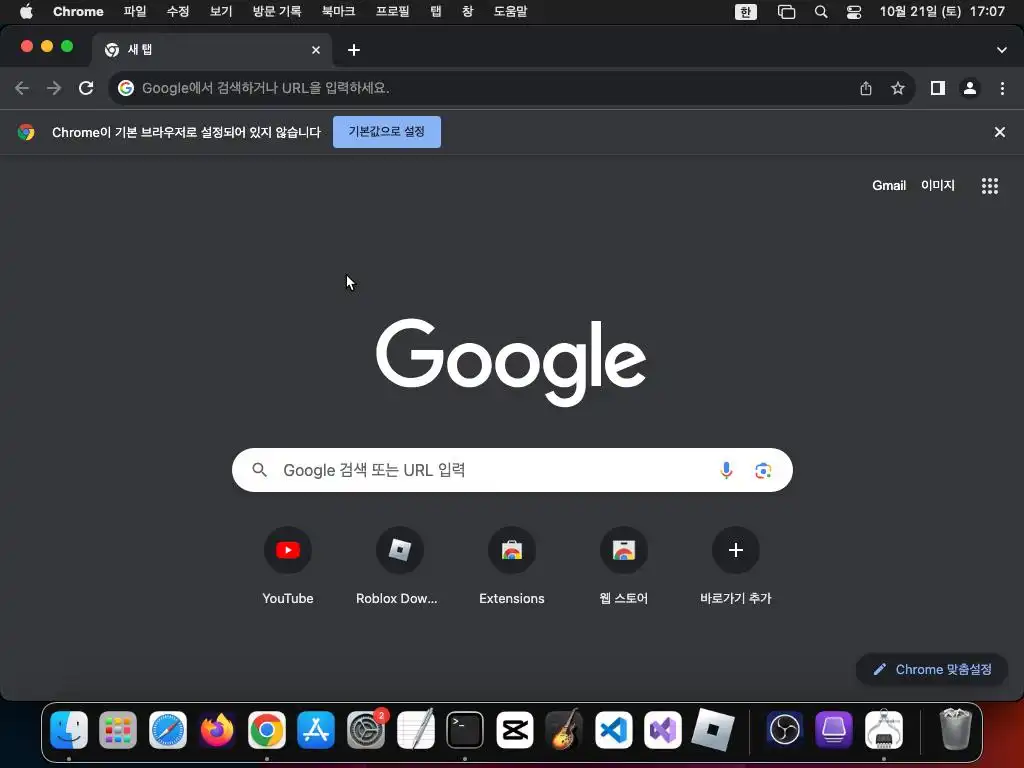Launch Safari from the Dock

168,729
